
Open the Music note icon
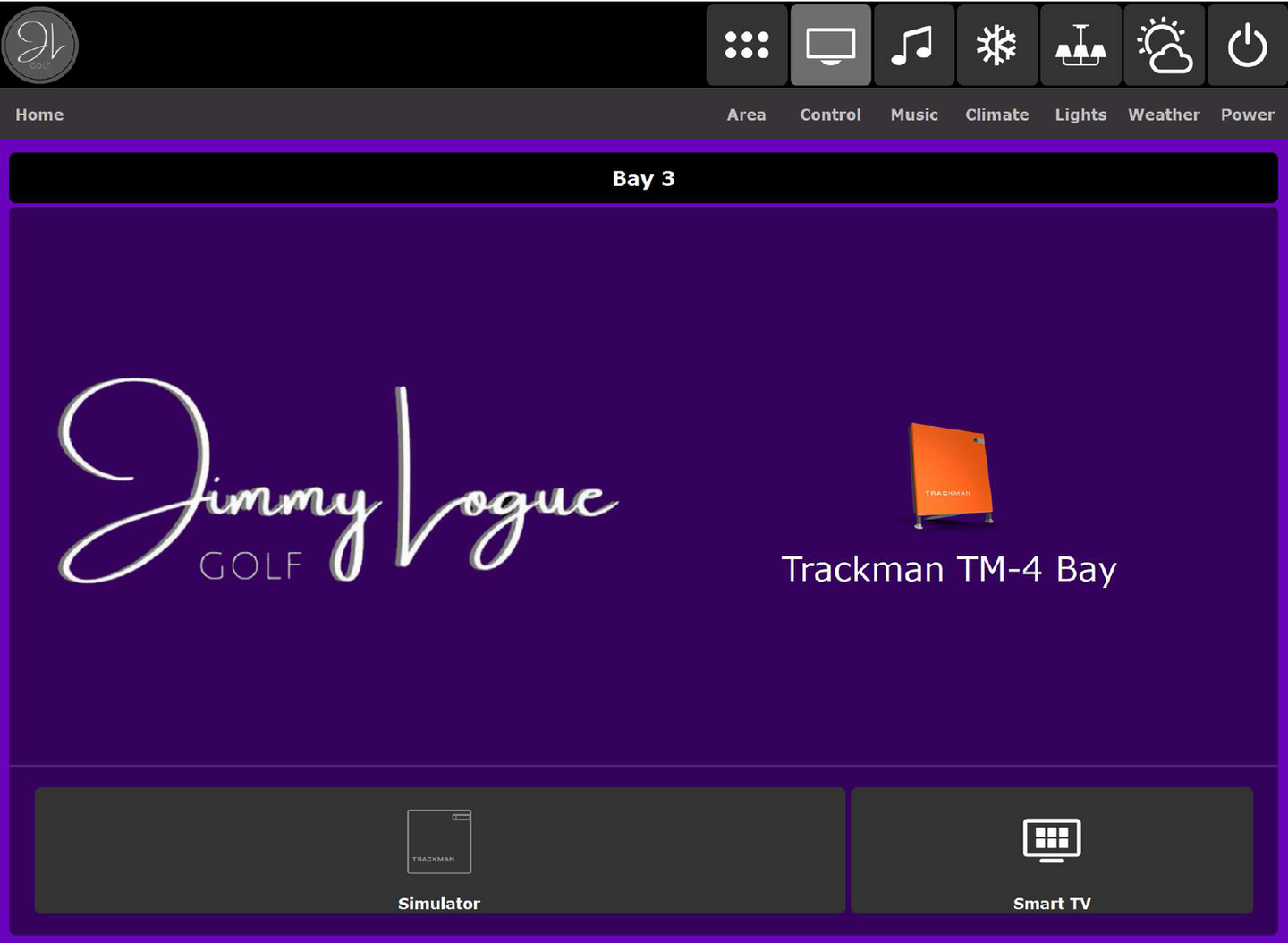click(x=913, y=45)
